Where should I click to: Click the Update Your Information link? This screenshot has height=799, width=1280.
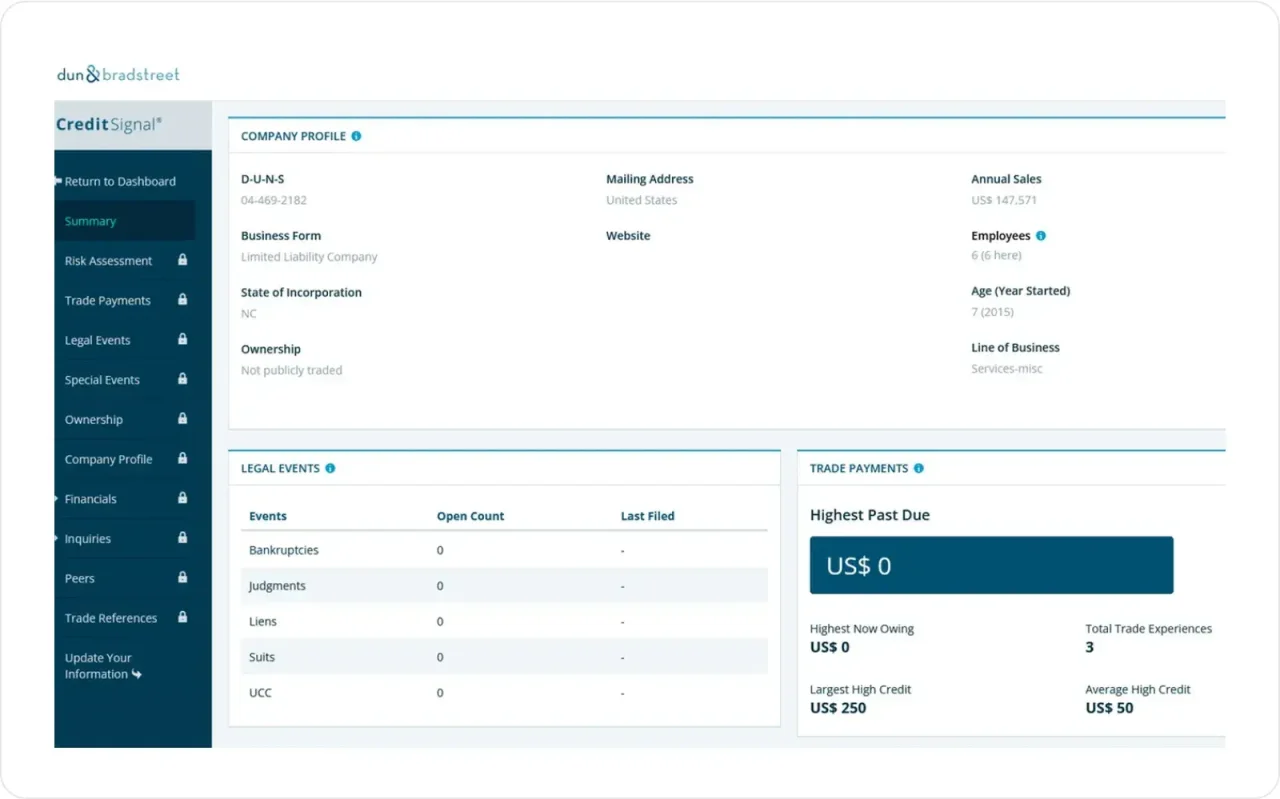click(x=98, y=666)
